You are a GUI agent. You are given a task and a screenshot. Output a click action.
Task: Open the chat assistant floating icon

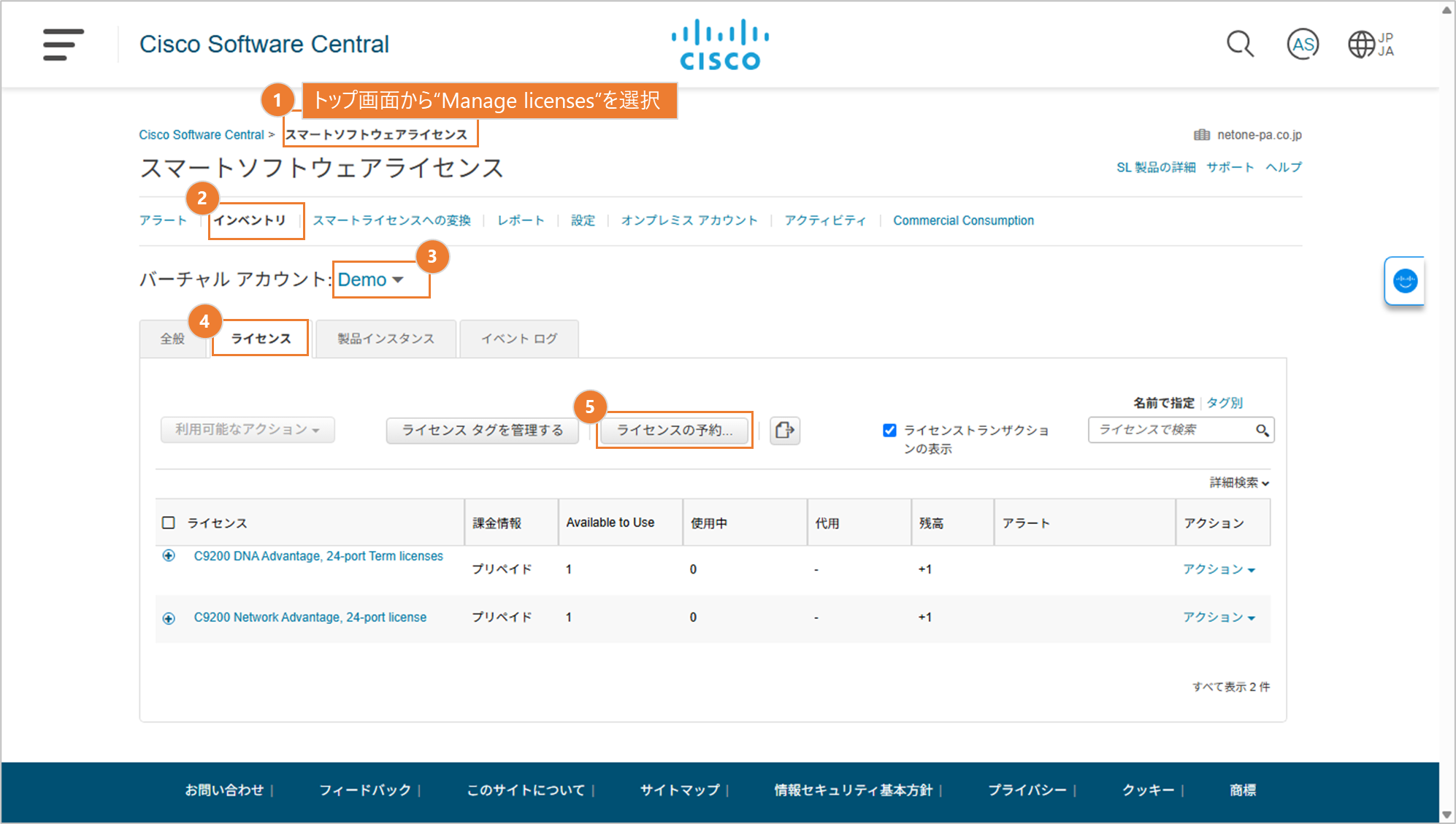1405,281
